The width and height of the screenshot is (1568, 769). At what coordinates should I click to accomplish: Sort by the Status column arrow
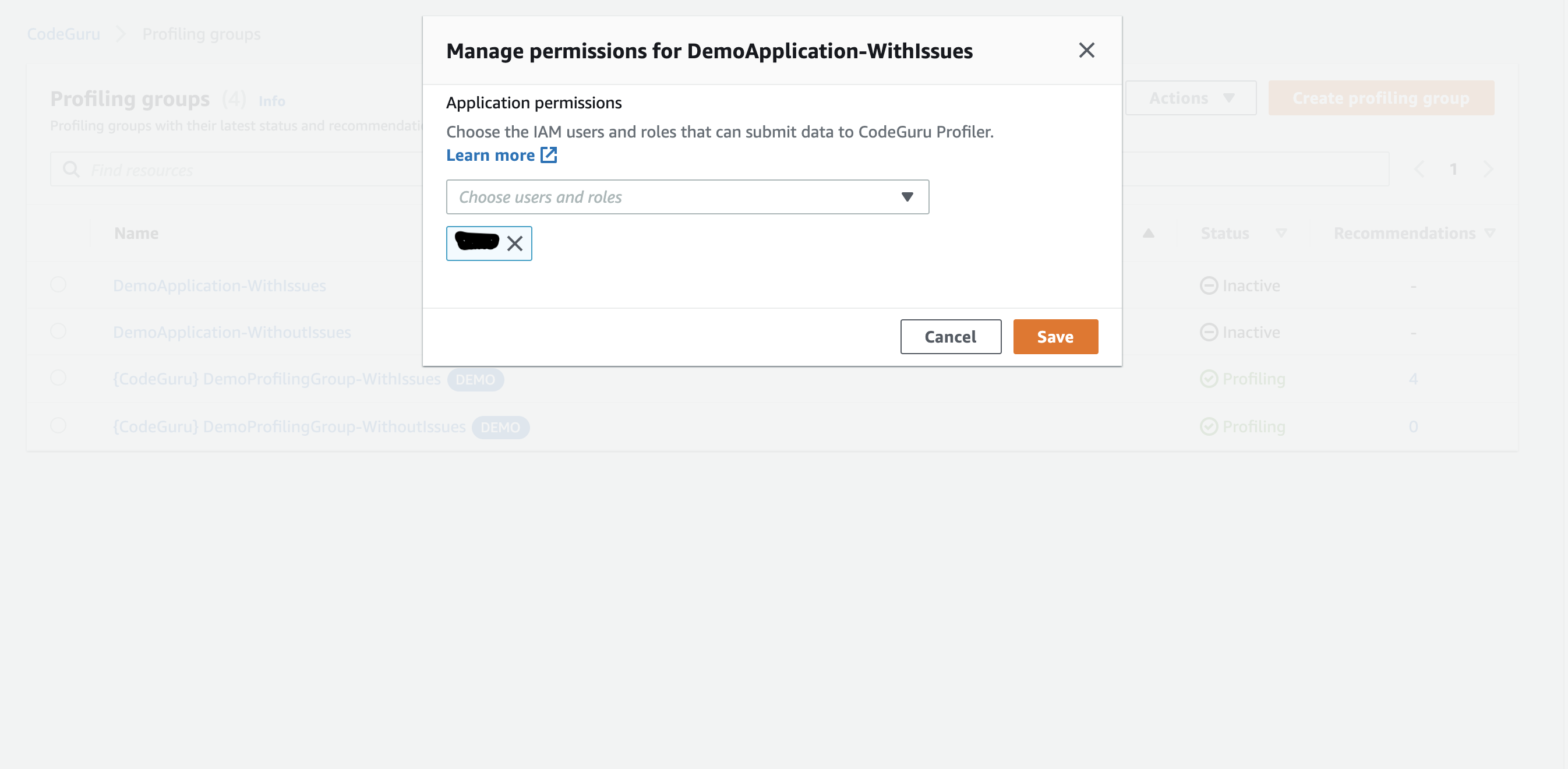tap(1281, 233)
